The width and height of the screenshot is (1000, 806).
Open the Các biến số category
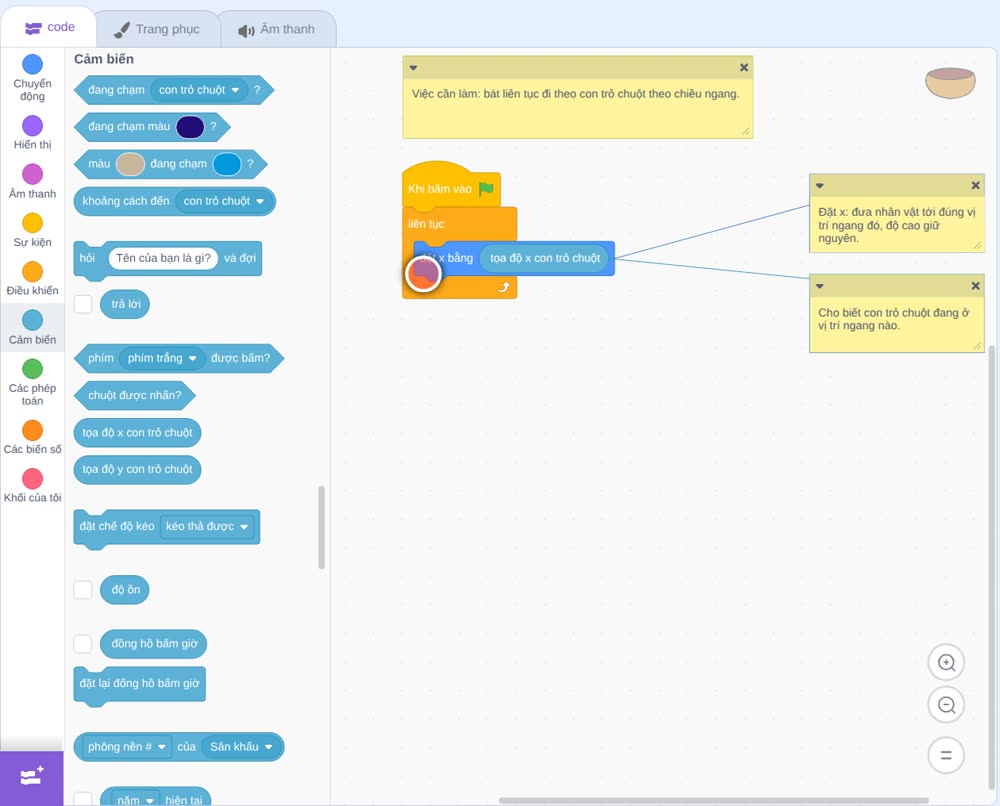32,437
